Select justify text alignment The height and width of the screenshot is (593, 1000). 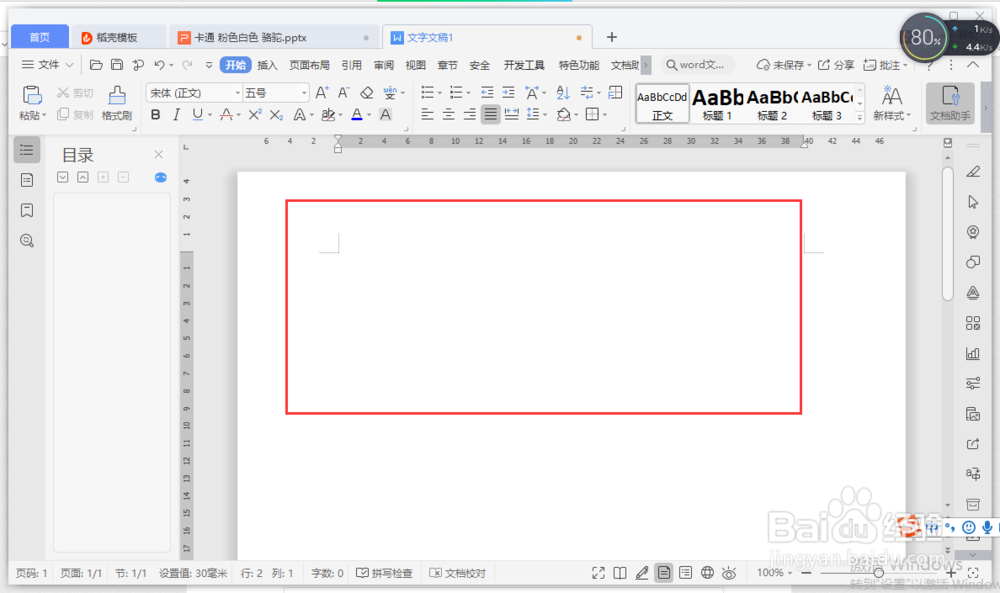pos(490,115)
